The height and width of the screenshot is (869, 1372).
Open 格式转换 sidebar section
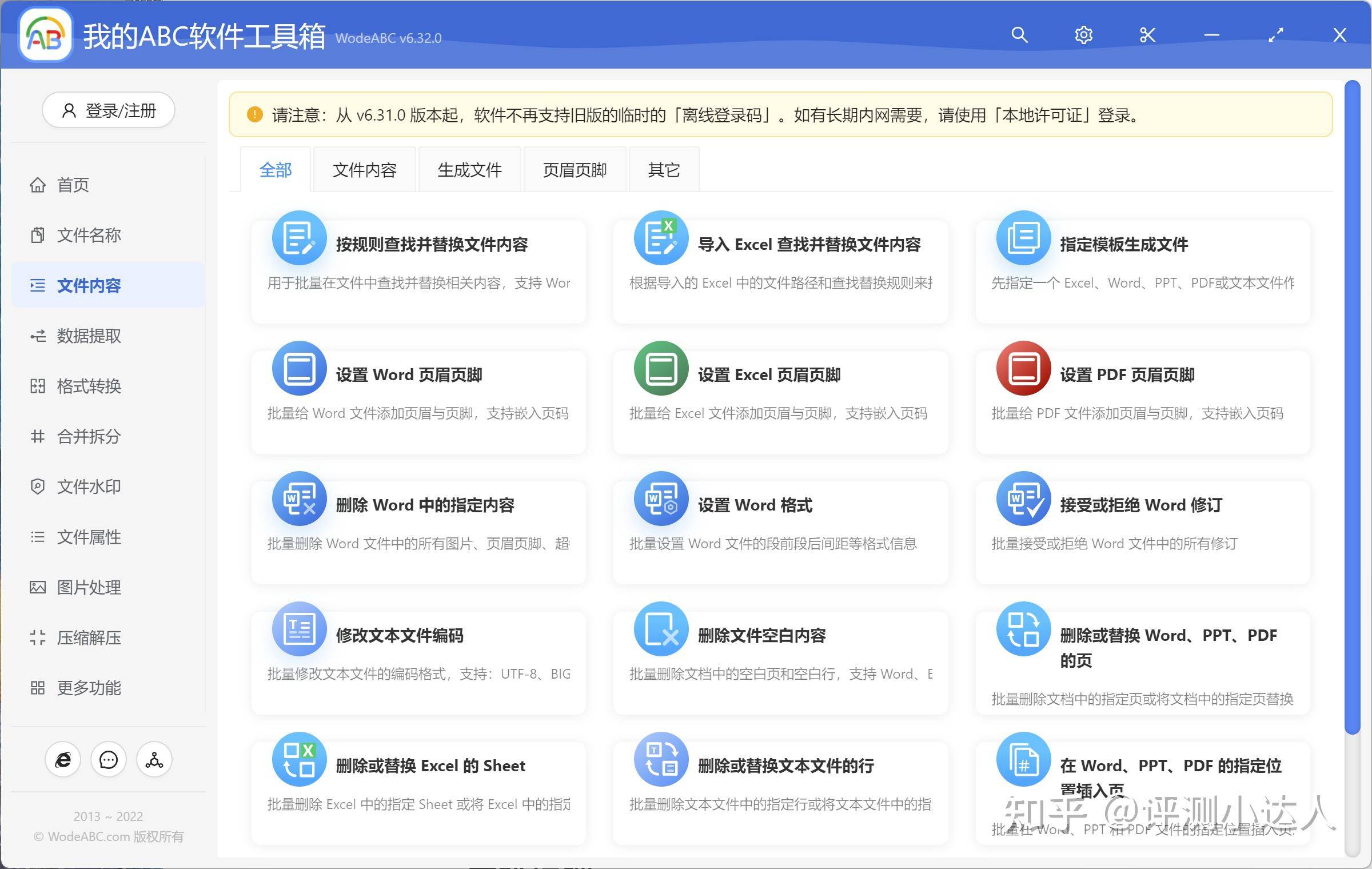pos(109,386)
